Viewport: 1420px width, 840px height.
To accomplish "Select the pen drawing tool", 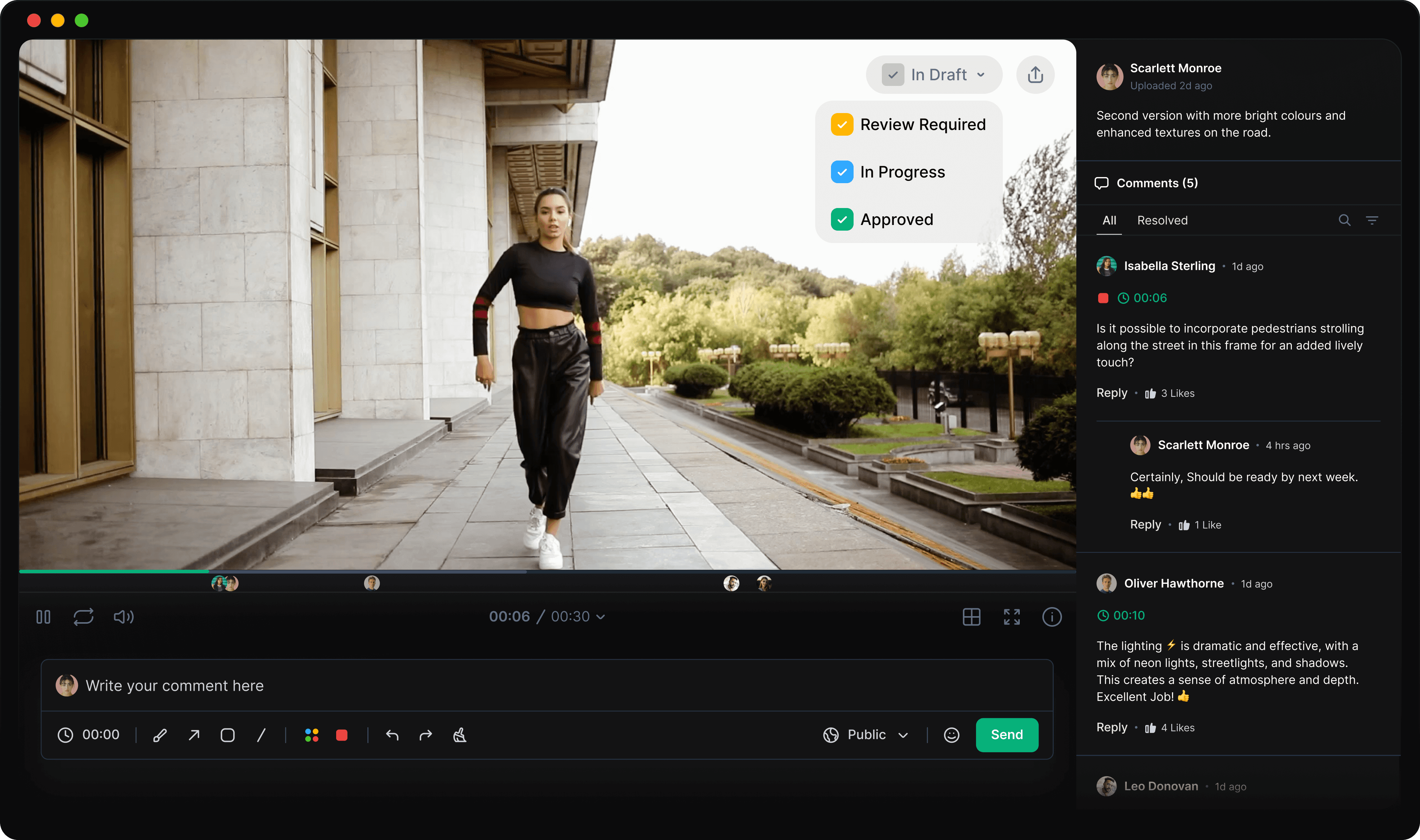I will click(x=160, y=735).
